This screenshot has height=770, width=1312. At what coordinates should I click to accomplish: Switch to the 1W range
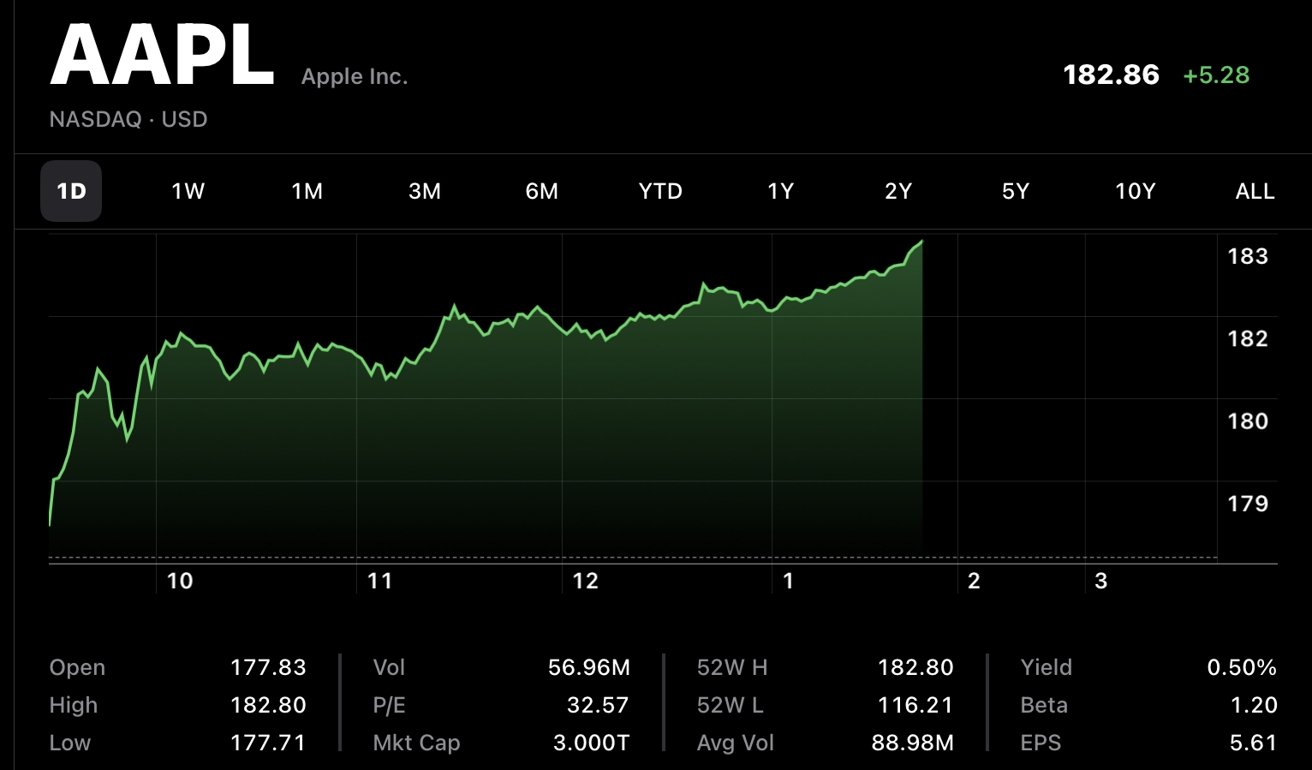point(188,191)
